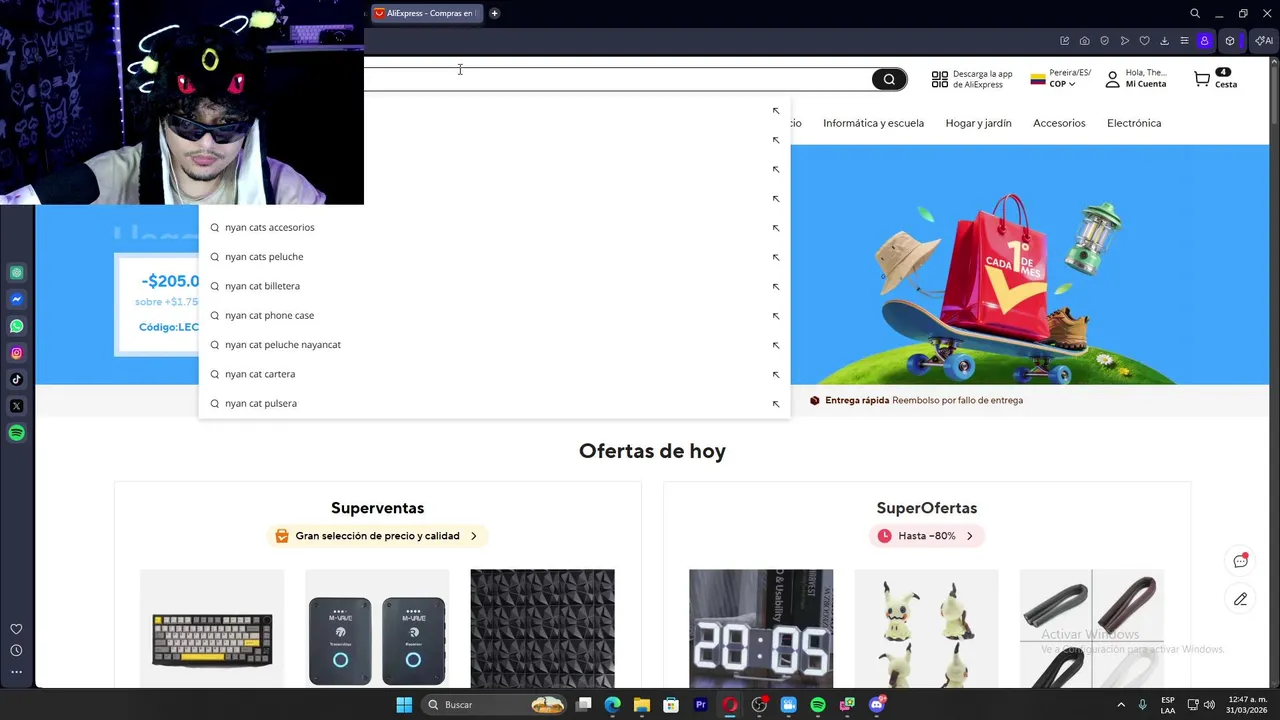This screenshot has width=1280, height=720.
Task: Open WhatsApp in the sidebar
Action: coord(17,326)
